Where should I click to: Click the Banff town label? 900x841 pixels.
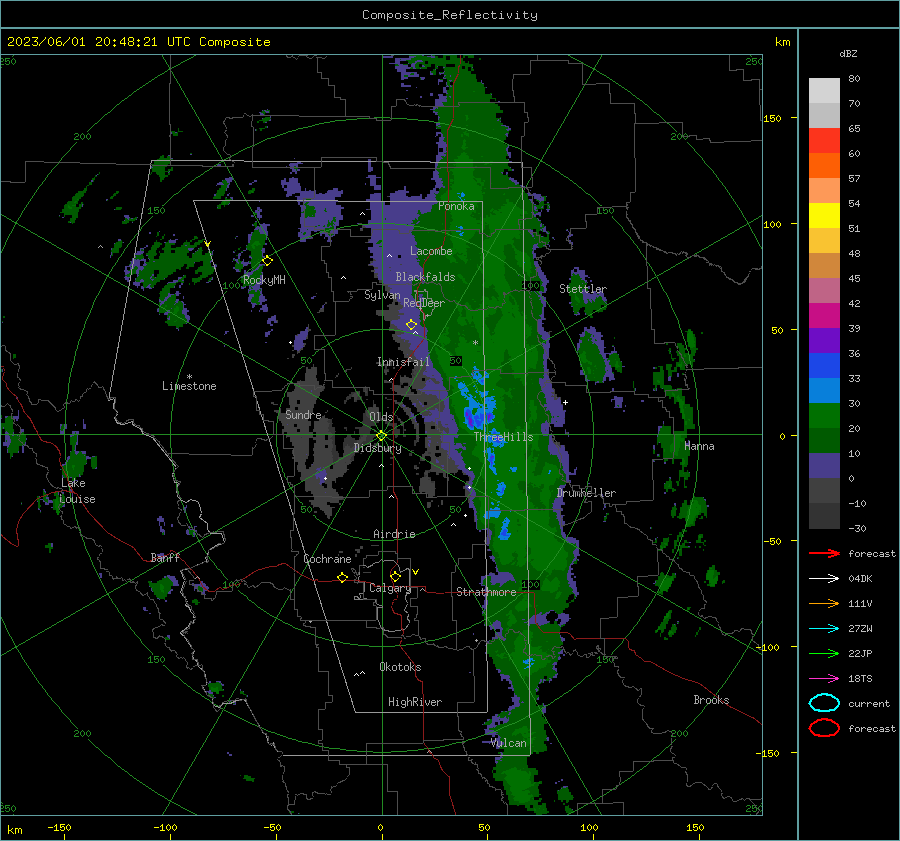pos(165,557)
